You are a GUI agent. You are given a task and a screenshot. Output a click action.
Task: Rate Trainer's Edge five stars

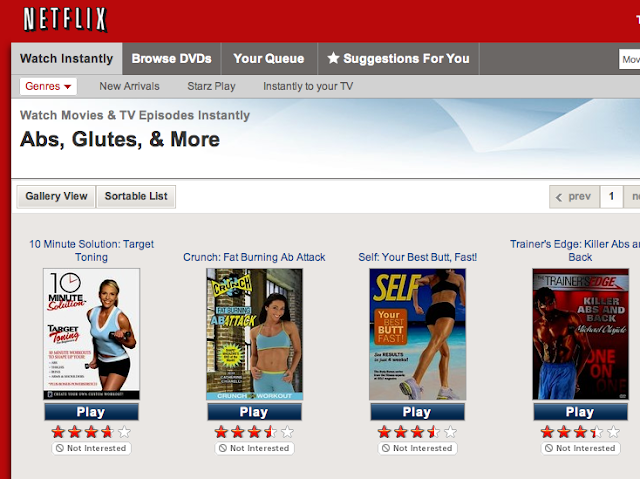613,432
